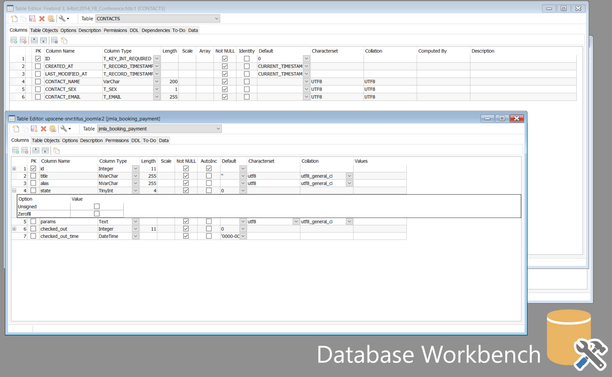Click Characterset header in CONTACTS grid
The image size is (612, 377).
point(325,51)
